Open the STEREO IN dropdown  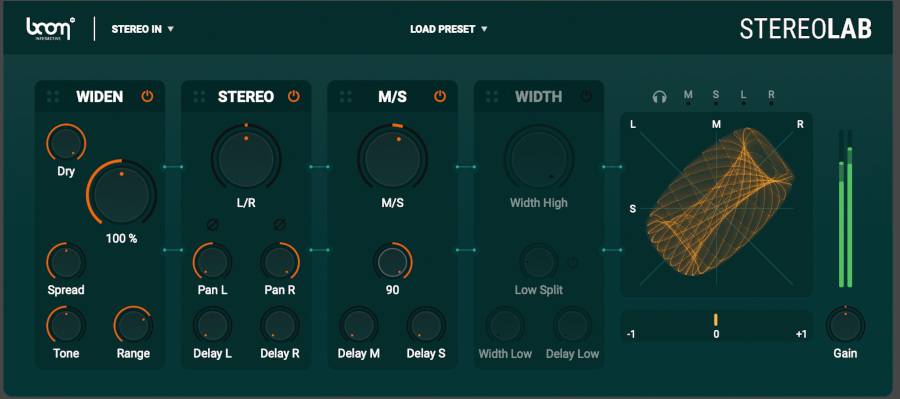click(x=142, y=29)
